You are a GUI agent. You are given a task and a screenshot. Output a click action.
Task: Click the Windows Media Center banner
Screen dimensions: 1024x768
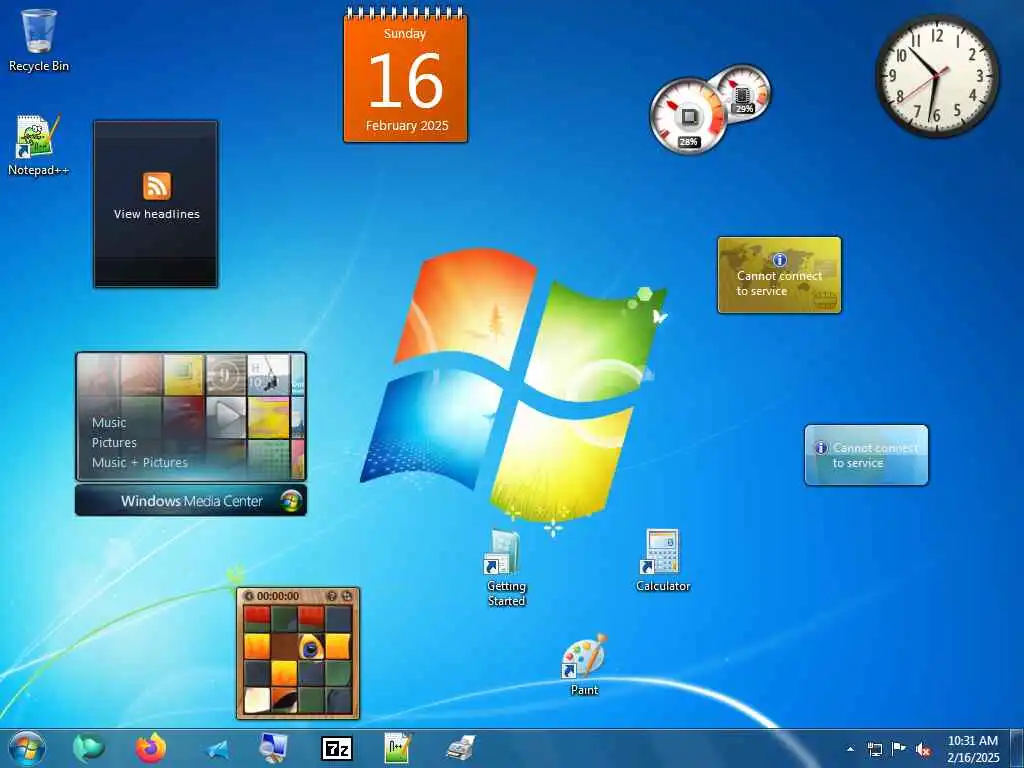191,501
